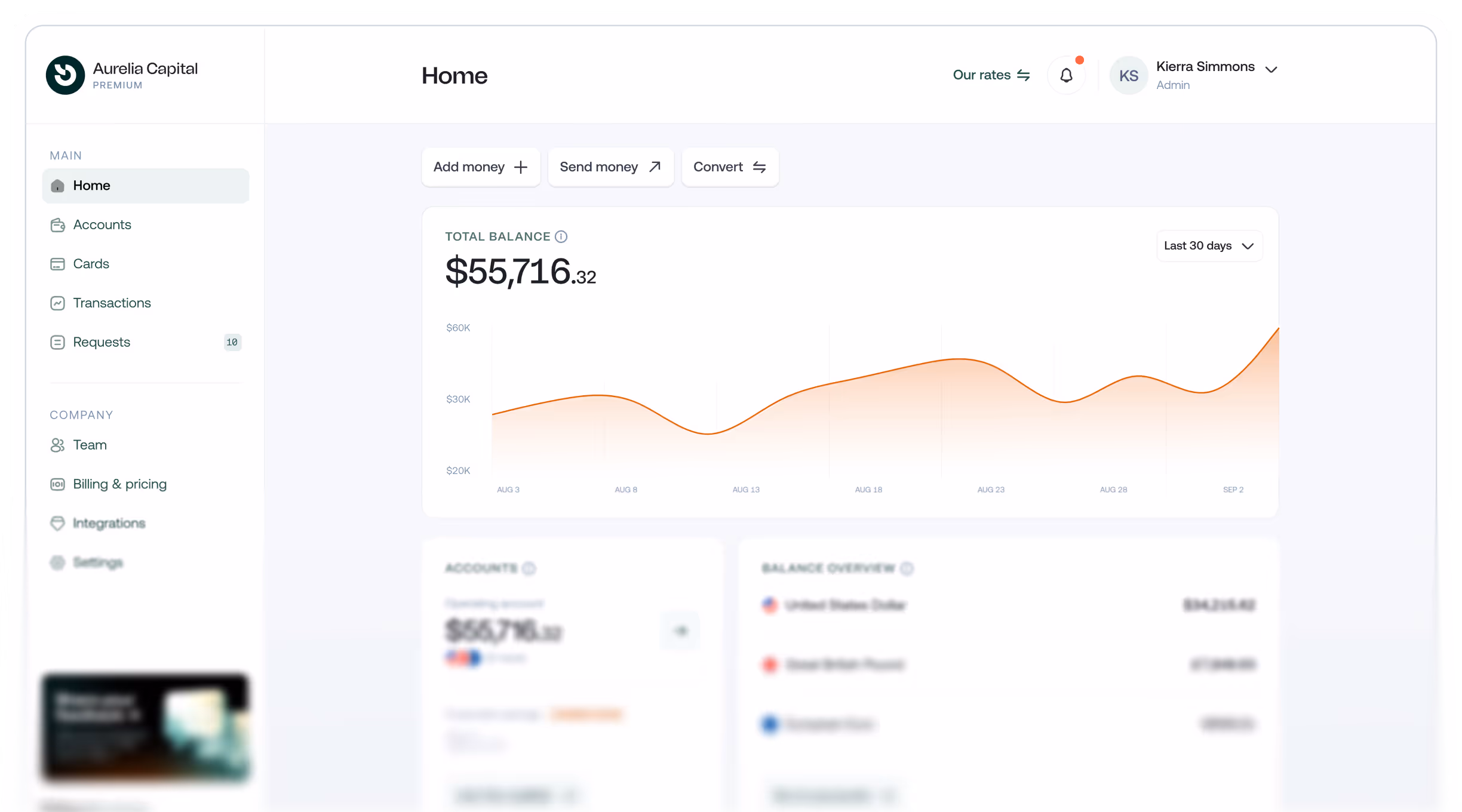Screen dimensions: 1462x812
Task: Click the Transactions chart icon
Action: pos(57,303)
